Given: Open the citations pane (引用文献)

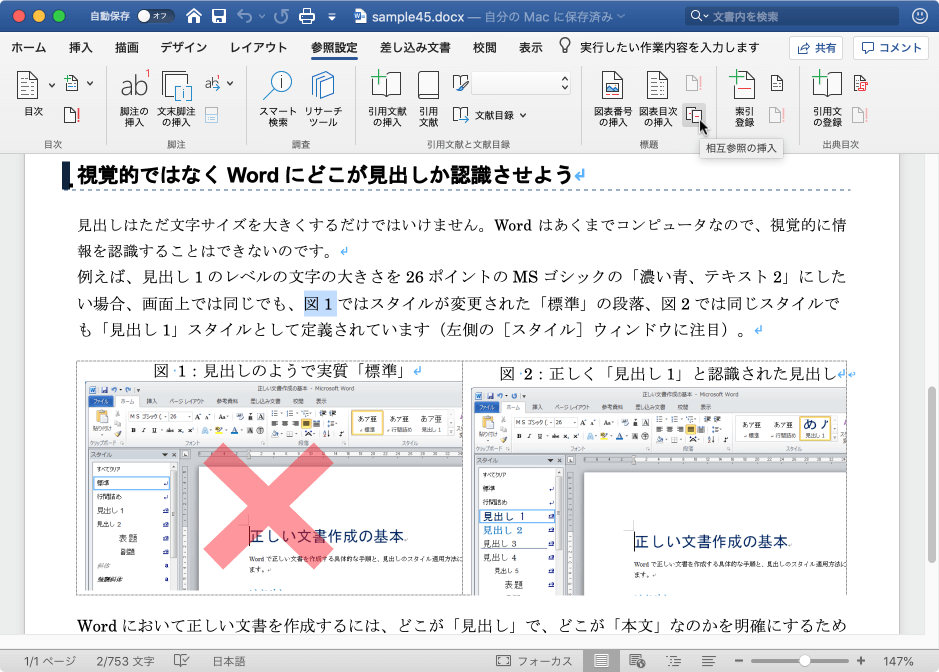Looking at the screenshot, I should tap(428, 99).
